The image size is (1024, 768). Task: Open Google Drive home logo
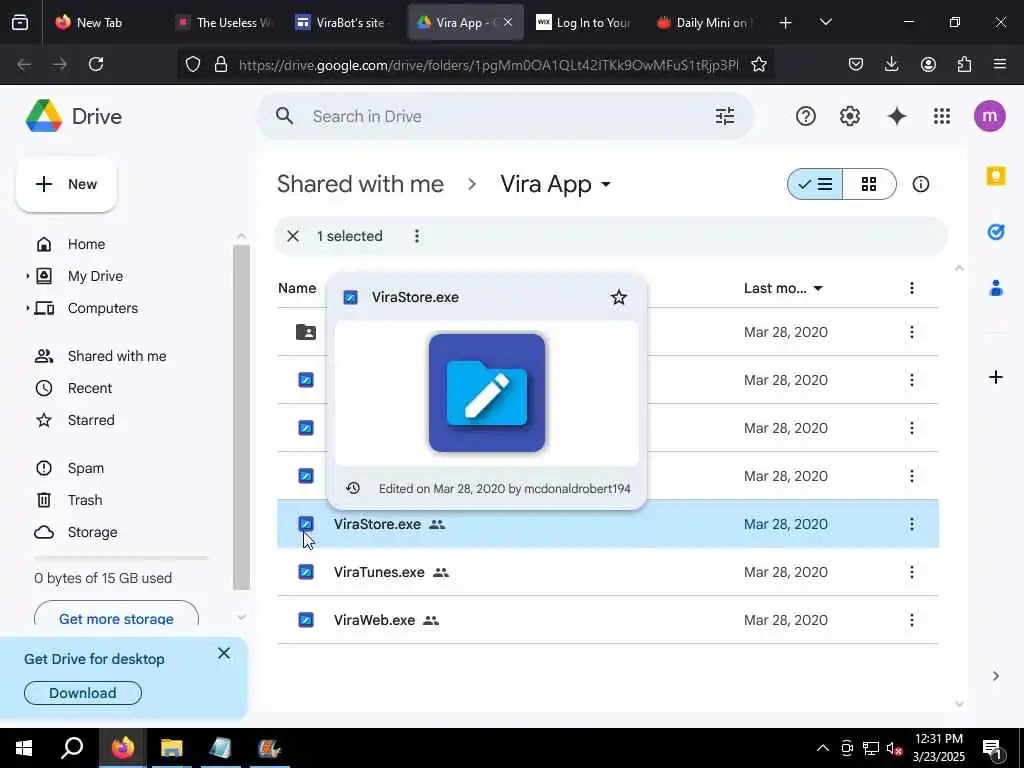click(74, 116)
